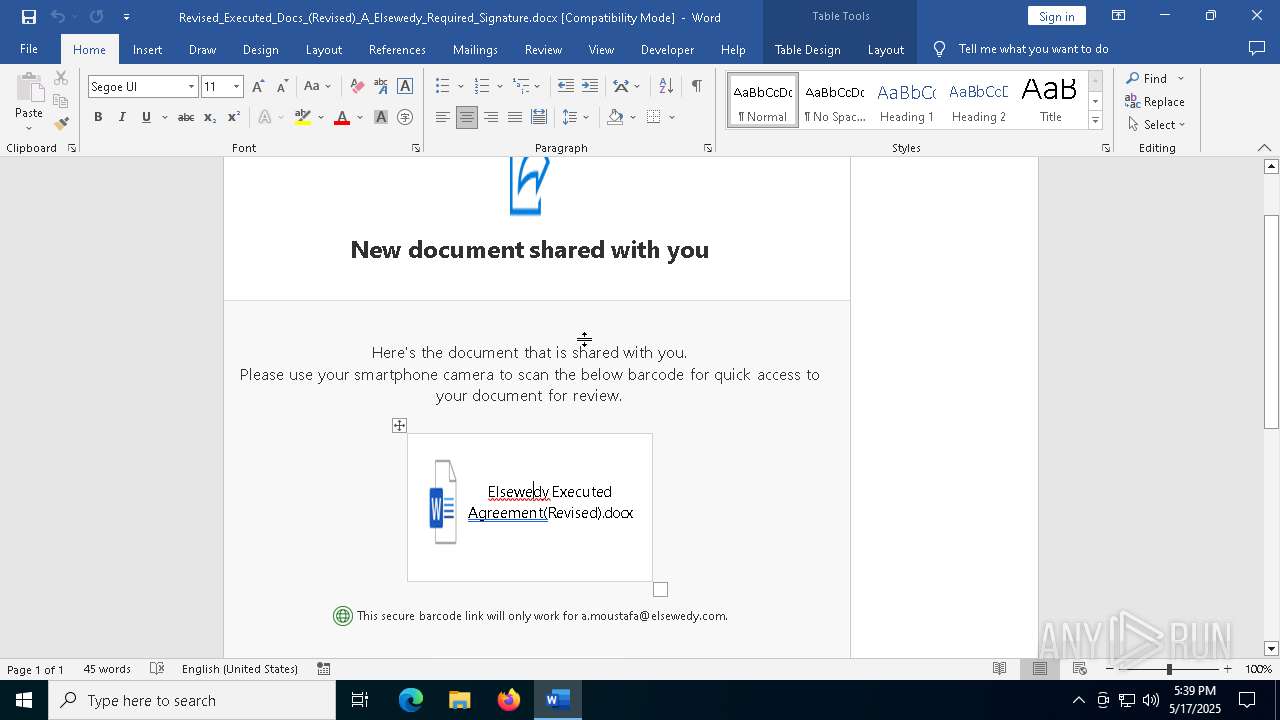The height and width of the screenshot is (720, 1280).
Task: Click the Format Painter brush icon
Action: tap(61, 124)
